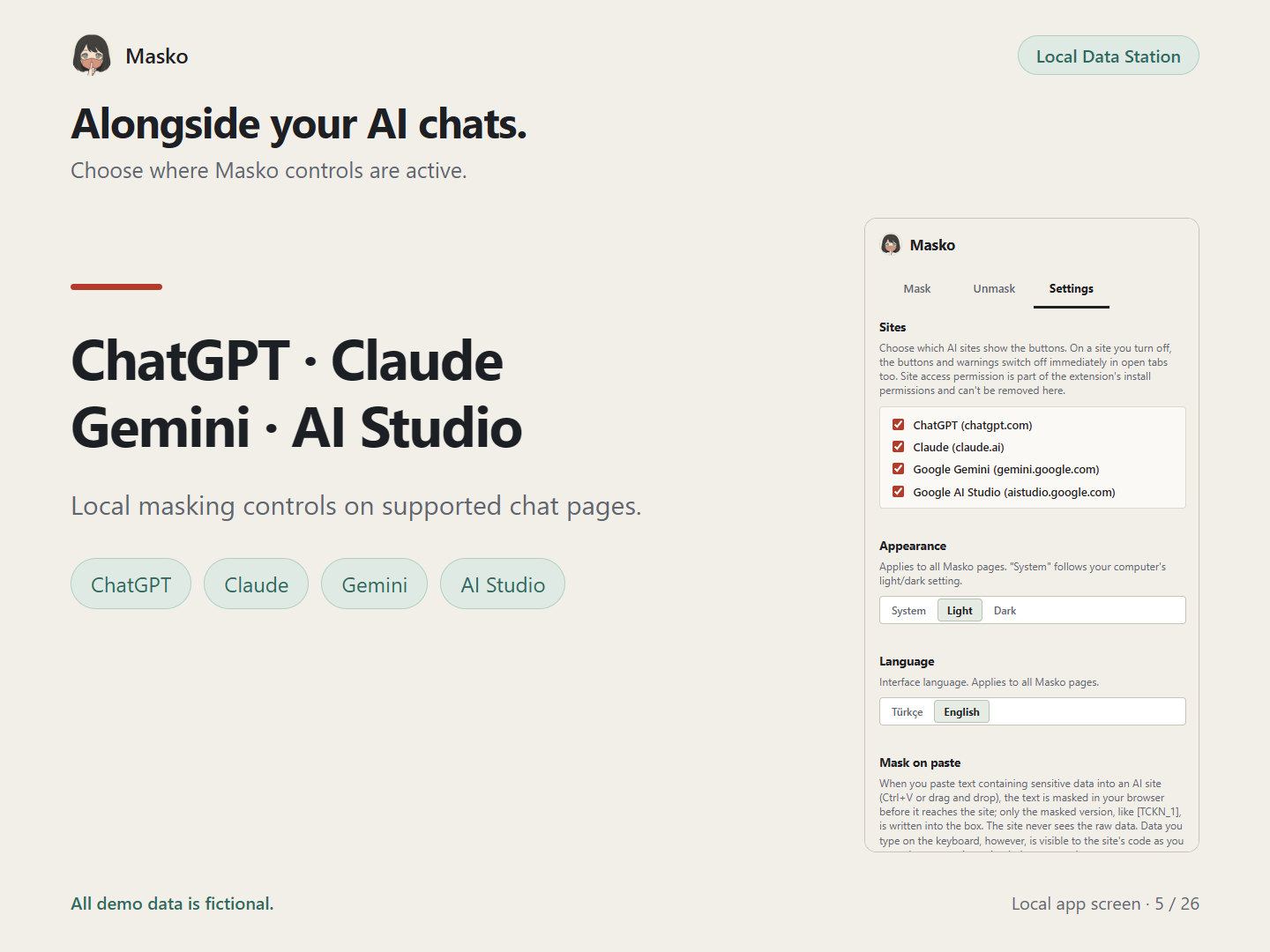Click the Gemini pill chip
Screen dimensions: 1270x952
374,584
